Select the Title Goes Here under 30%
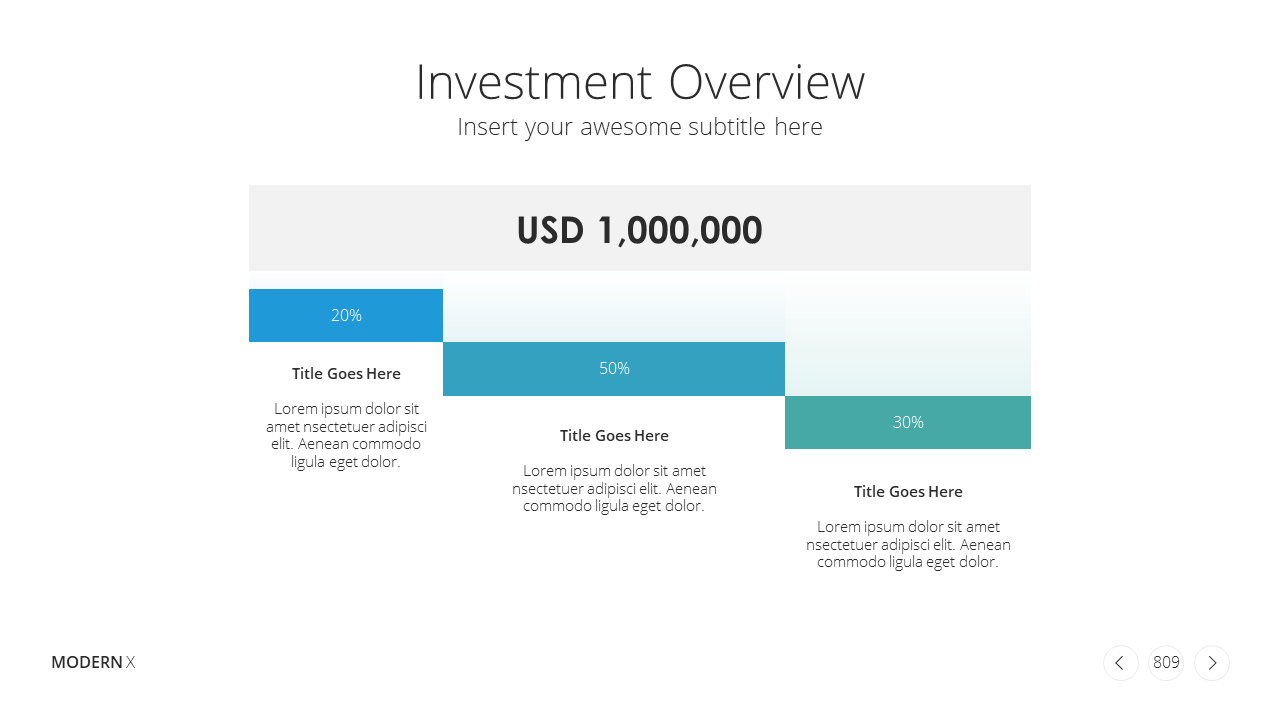The image size is (1280, 720). (908, 492)
